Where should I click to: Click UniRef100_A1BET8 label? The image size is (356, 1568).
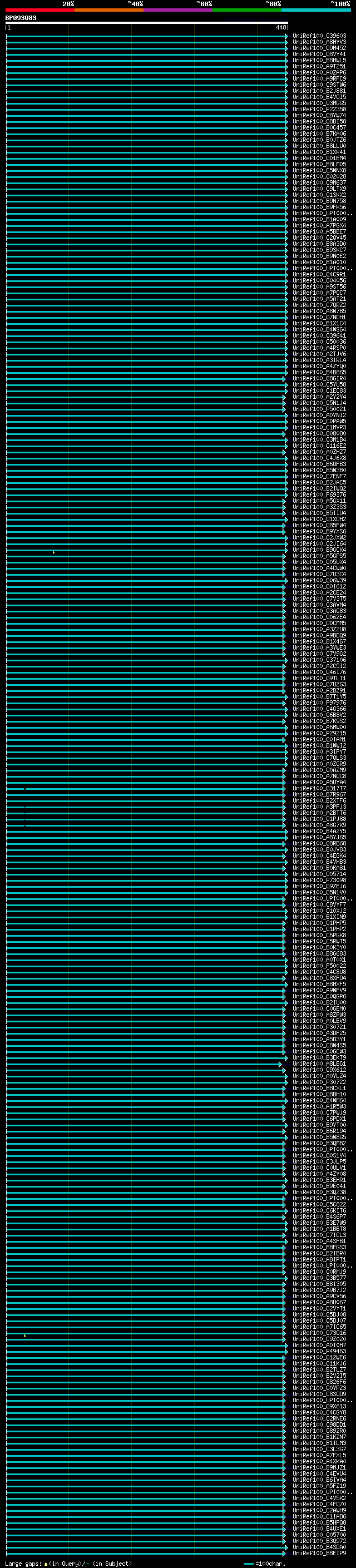(319, 1229)
